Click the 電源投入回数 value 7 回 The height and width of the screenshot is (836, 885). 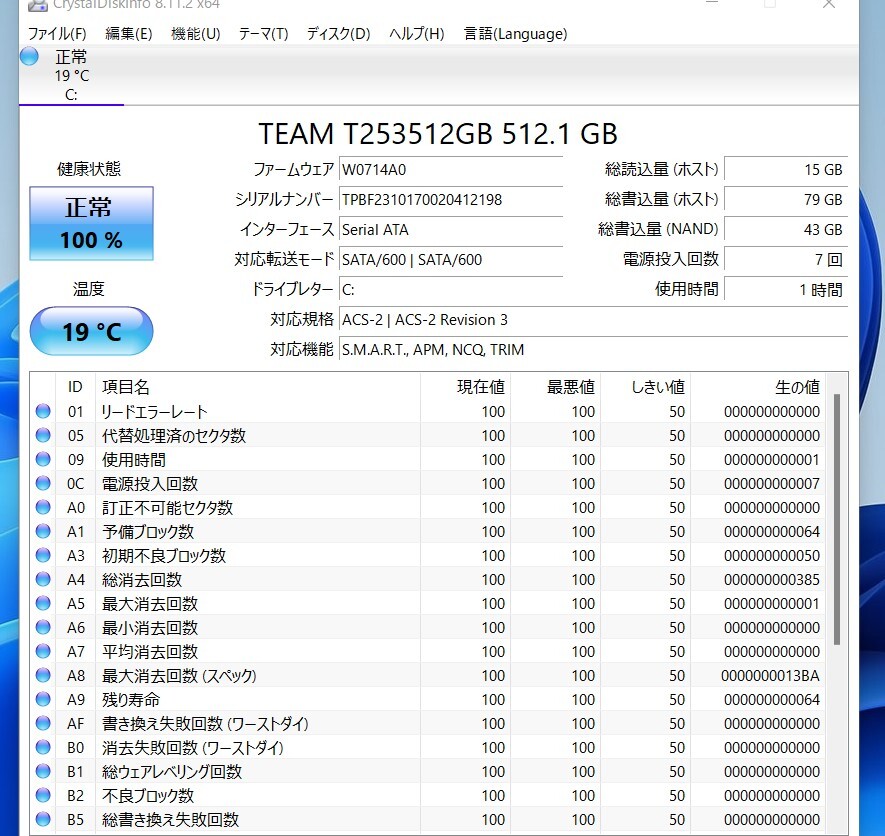[x=786, y=260]
